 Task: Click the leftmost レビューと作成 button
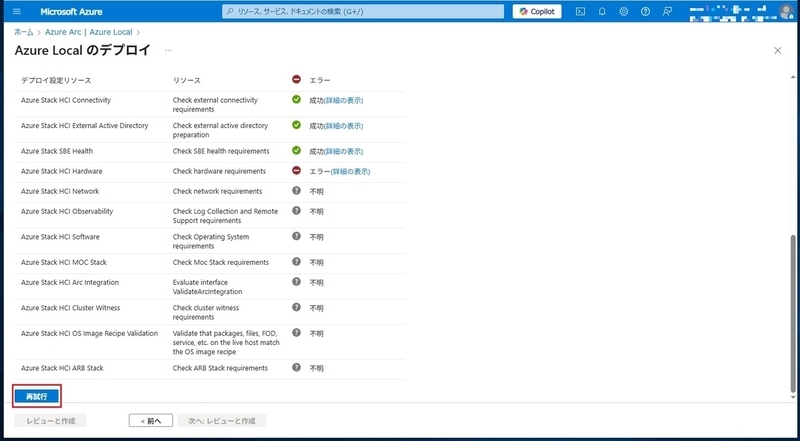pos(51,421)
